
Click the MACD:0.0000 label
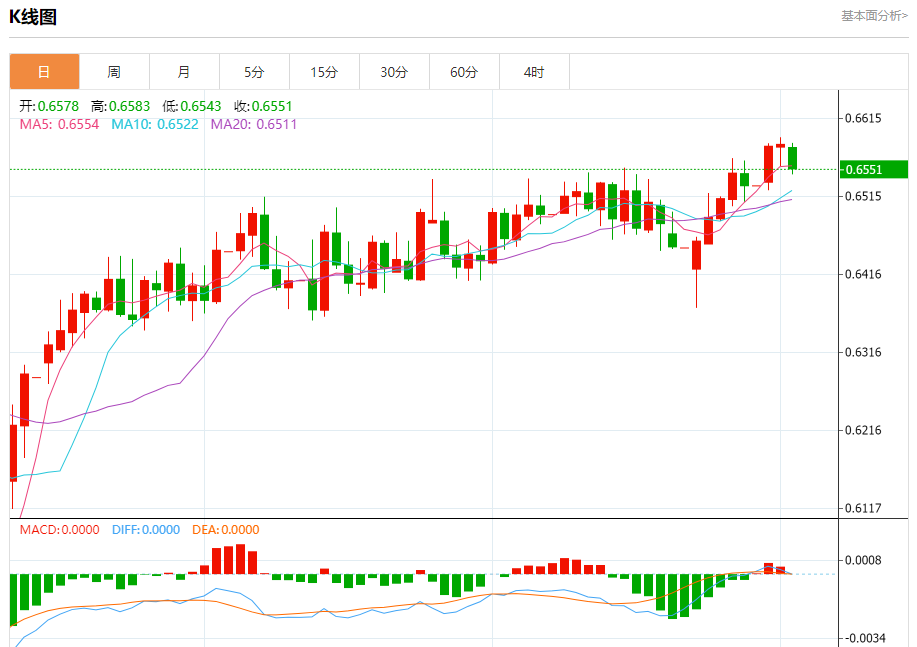tap(60, 529)
